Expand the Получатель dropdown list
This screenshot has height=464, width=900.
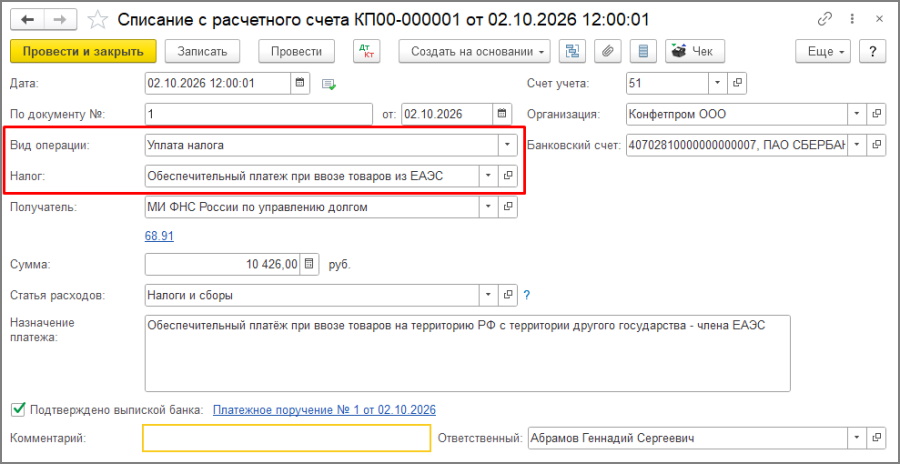[x=488, y=206]
